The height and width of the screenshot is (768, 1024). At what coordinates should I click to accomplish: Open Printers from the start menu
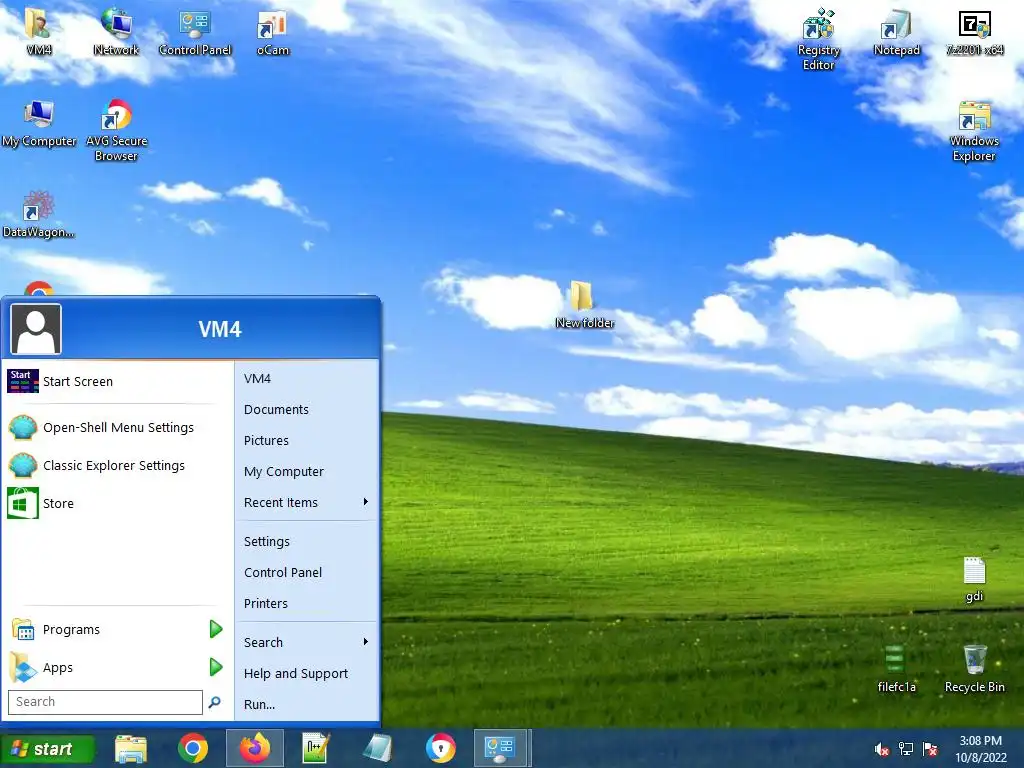306,603
